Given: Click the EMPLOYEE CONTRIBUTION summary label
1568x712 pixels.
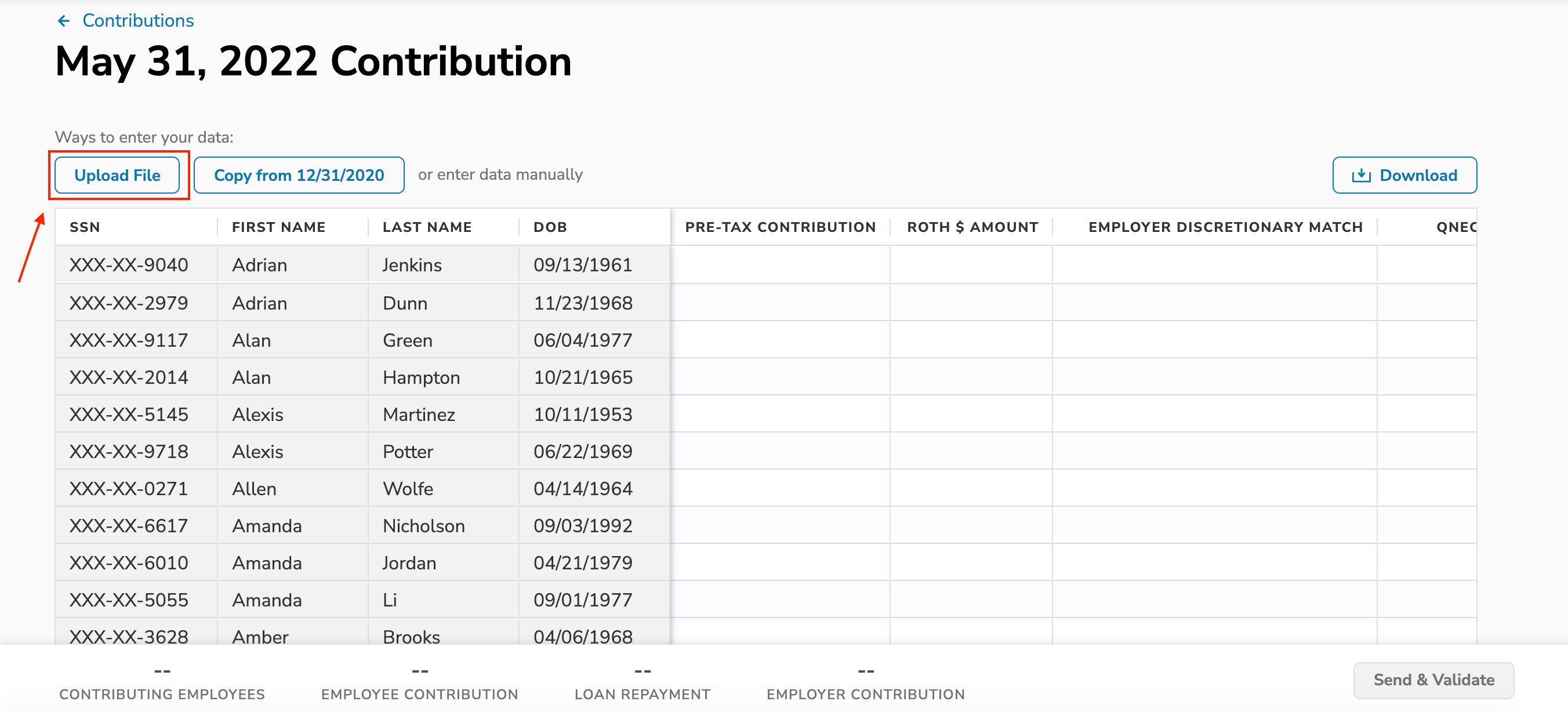Looking at the screenshot, I should (419, 694).
